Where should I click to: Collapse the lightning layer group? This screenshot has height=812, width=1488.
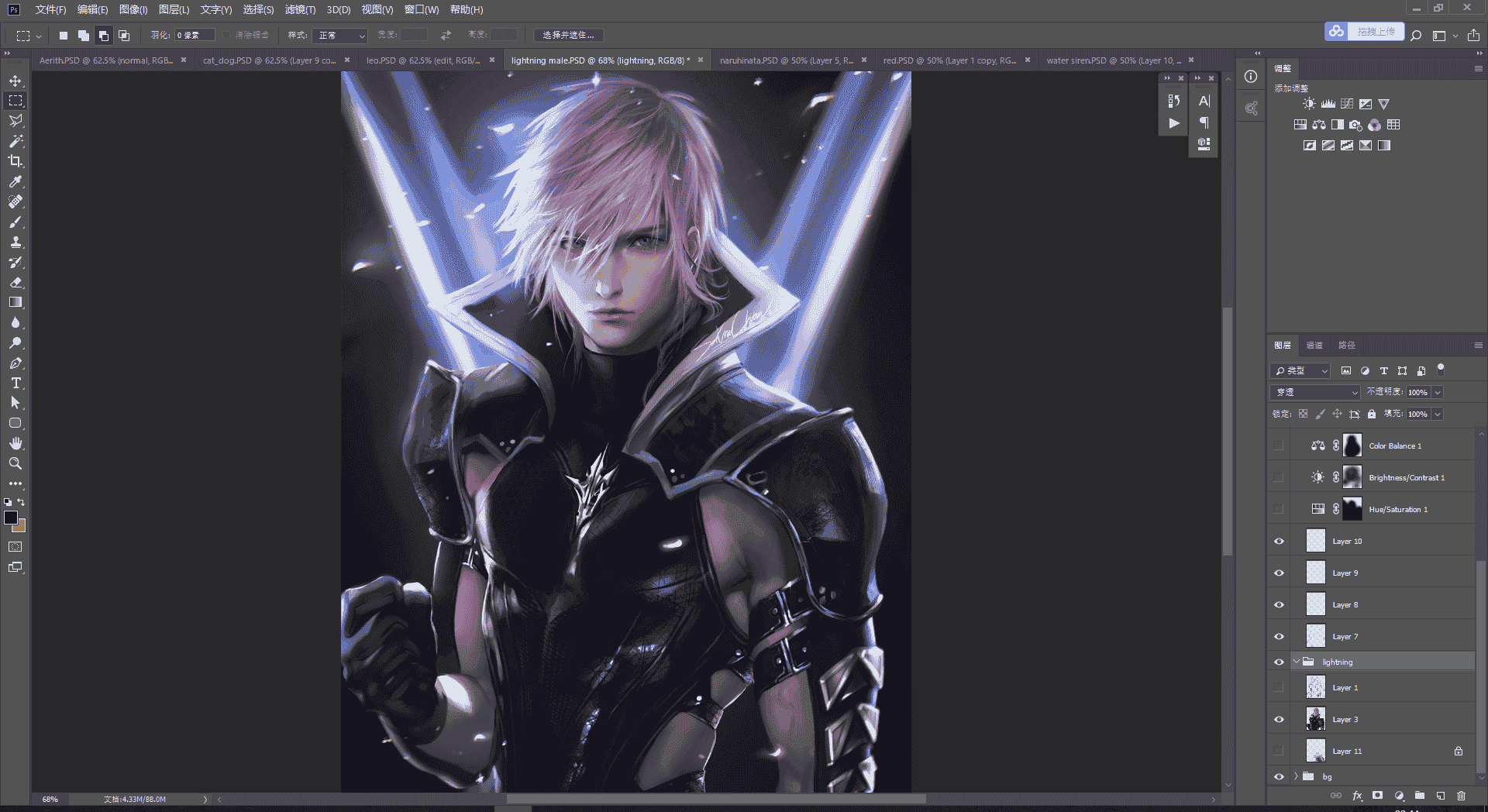(1296, 662)
